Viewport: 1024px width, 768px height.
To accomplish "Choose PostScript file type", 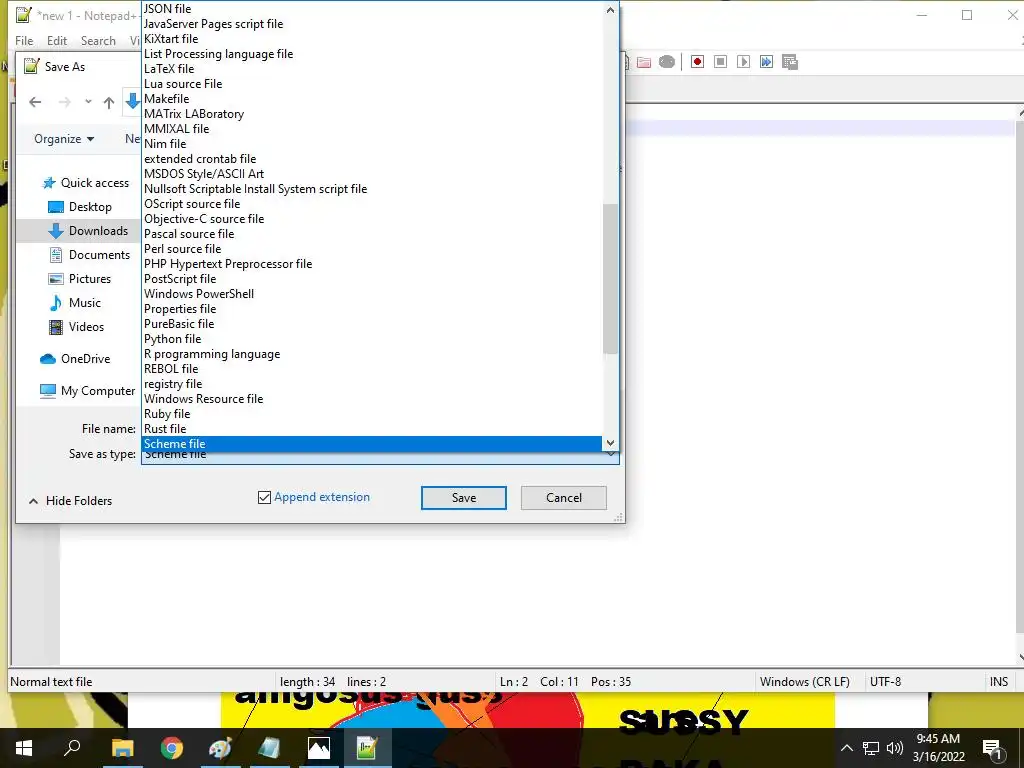I will pyautogui.click(x=372, y=279).
